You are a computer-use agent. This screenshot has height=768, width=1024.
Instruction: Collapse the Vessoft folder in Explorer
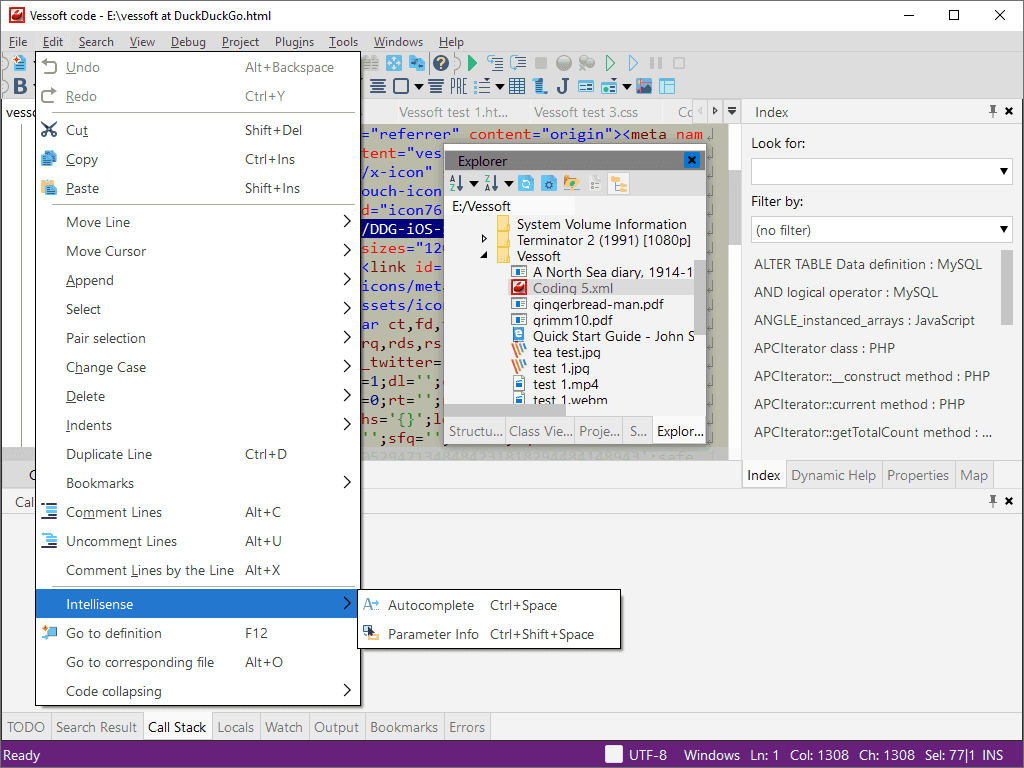click(x=484, y=255)
